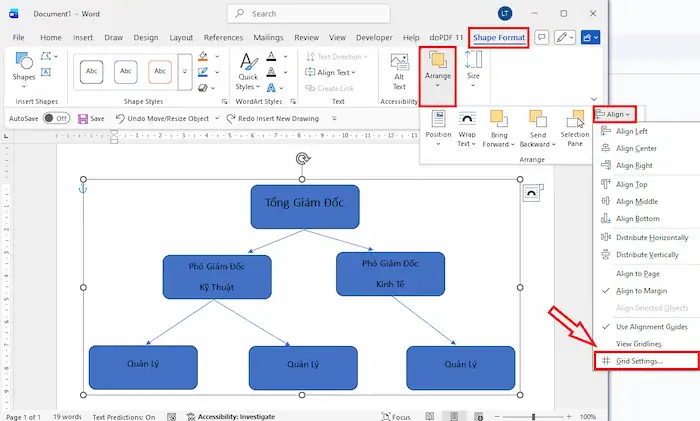The height and width of the screenshot is (421, 700).
Task: Open the Shapes gallery icon
Action: (23, 64)
